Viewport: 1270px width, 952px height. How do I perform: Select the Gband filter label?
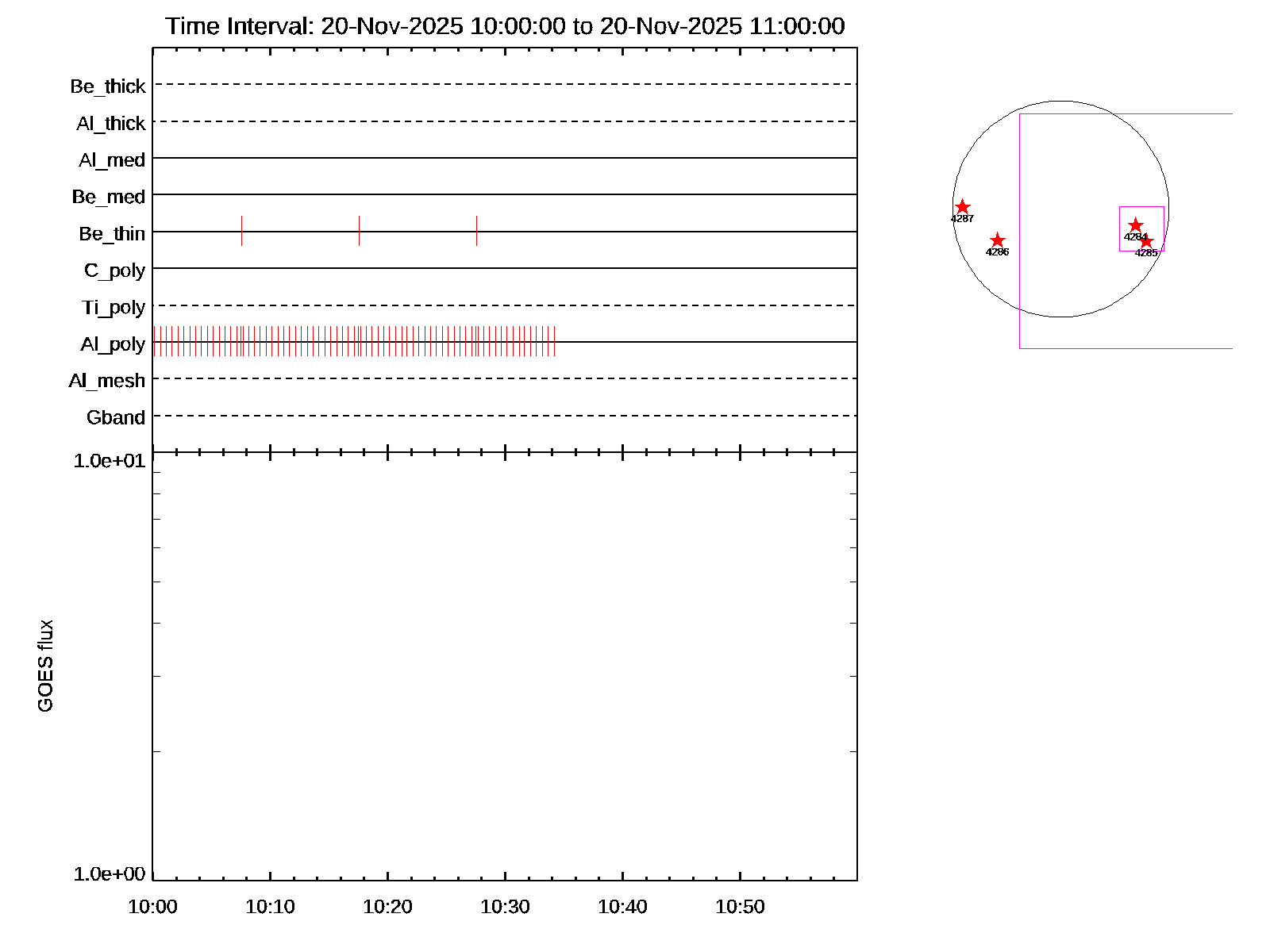116,417
